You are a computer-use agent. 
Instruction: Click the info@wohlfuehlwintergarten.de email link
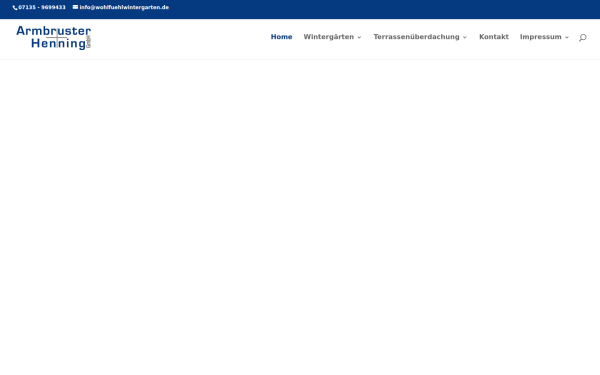point(124,7)
